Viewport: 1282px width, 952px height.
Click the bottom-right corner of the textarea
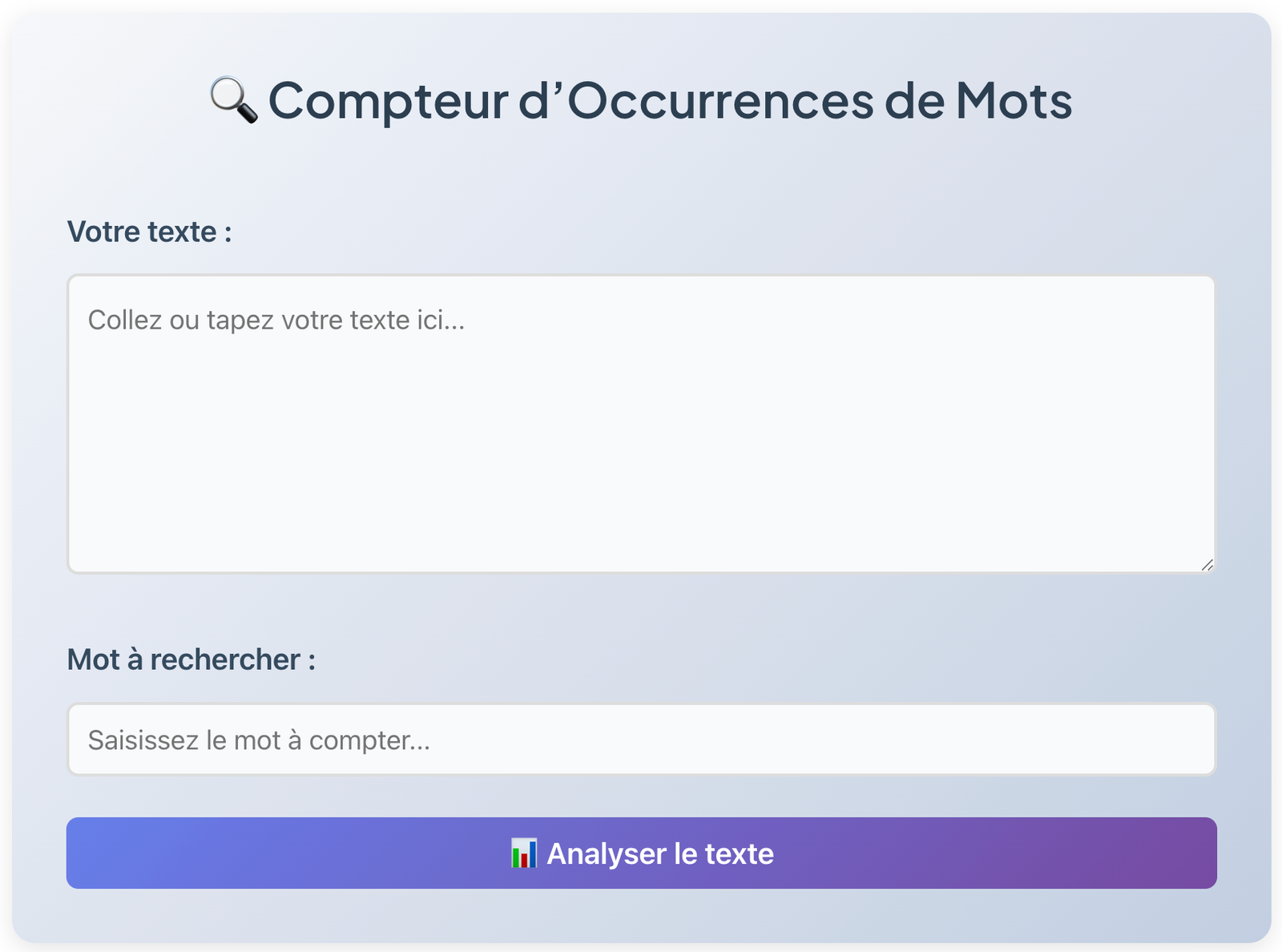pyautogui.click(x=1208, y=565)
